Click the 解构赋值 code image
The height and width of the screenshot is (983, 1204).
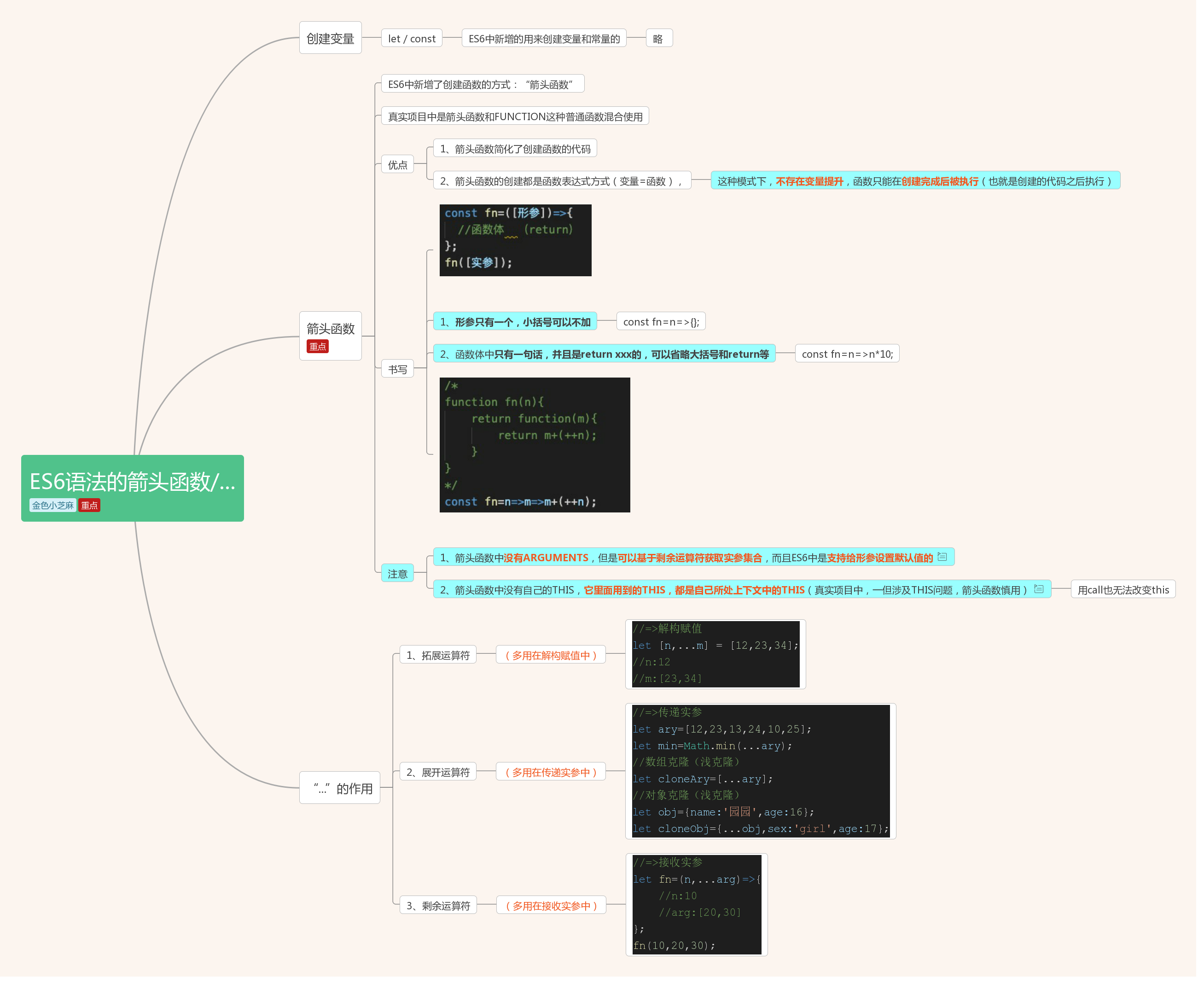pos(720,658)
